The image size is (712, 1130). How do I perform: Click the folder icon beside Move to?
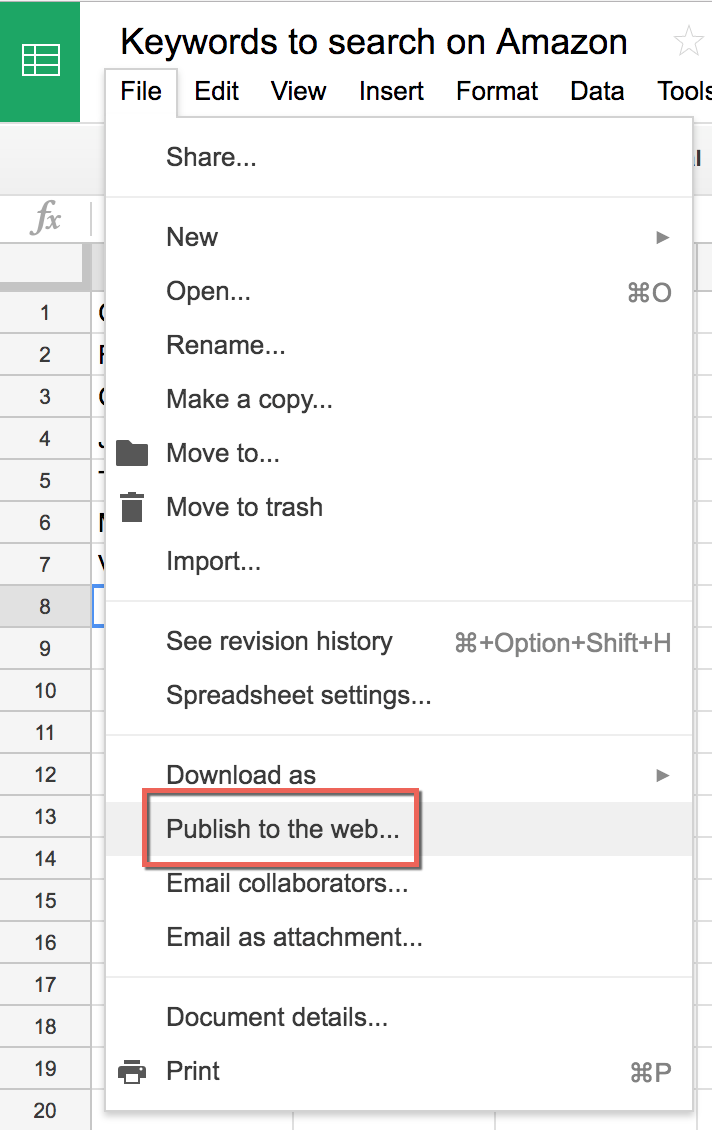click(132, 453)
